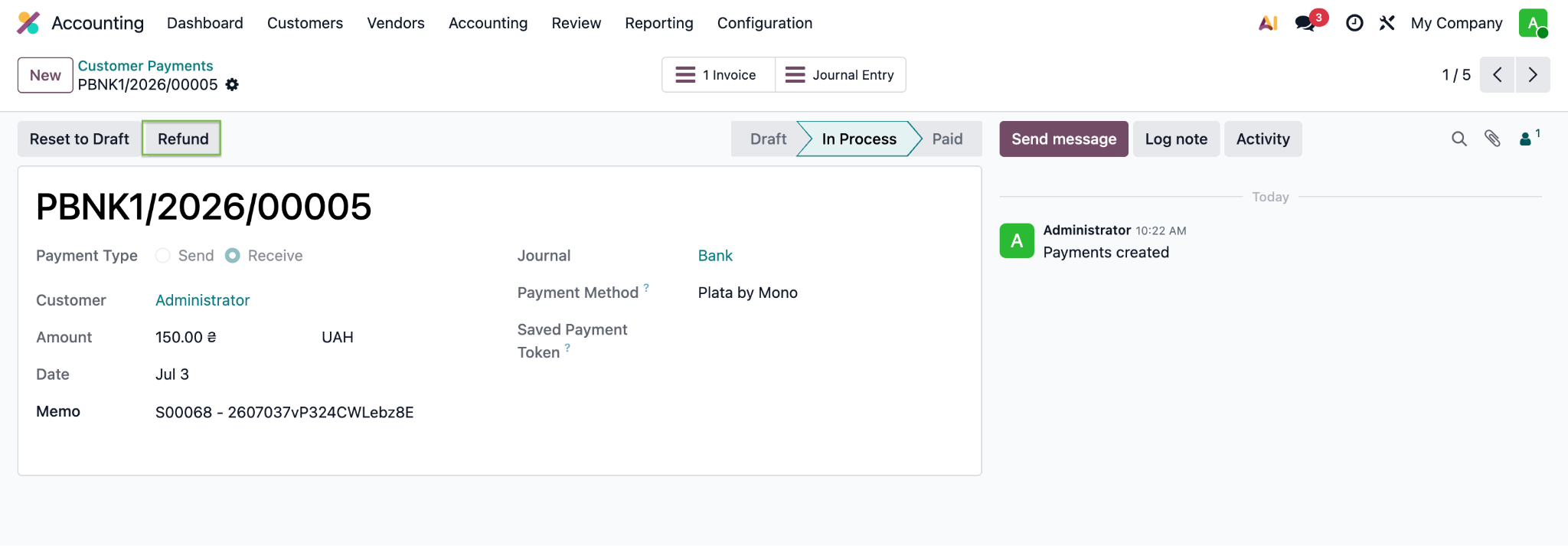This screenshot has height=546, width=1568.
Task: Click the UAH currency value
Action: click(x=338, y=337)
